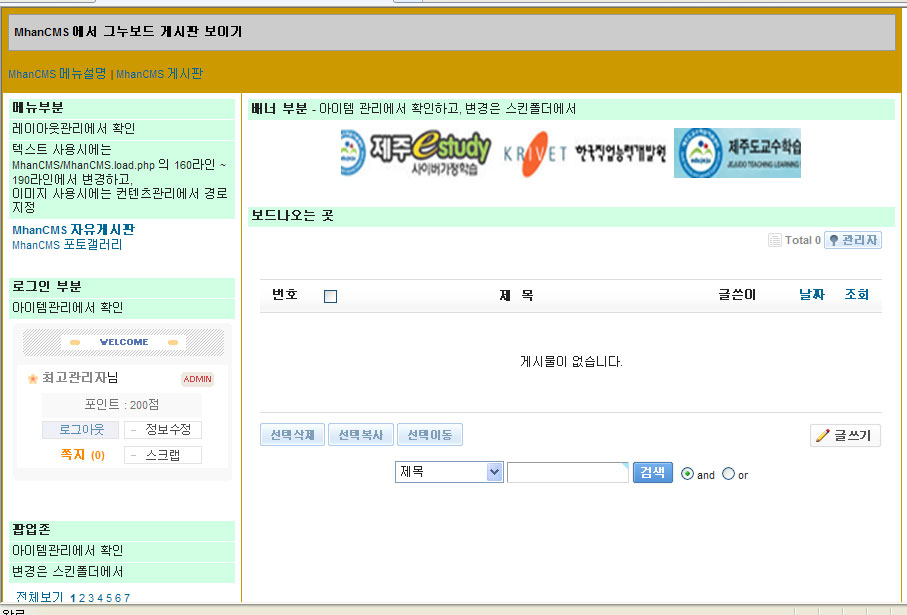Click the 제주도교수학습 banner image
907x615 pixels.
click(x=737, y=153)
